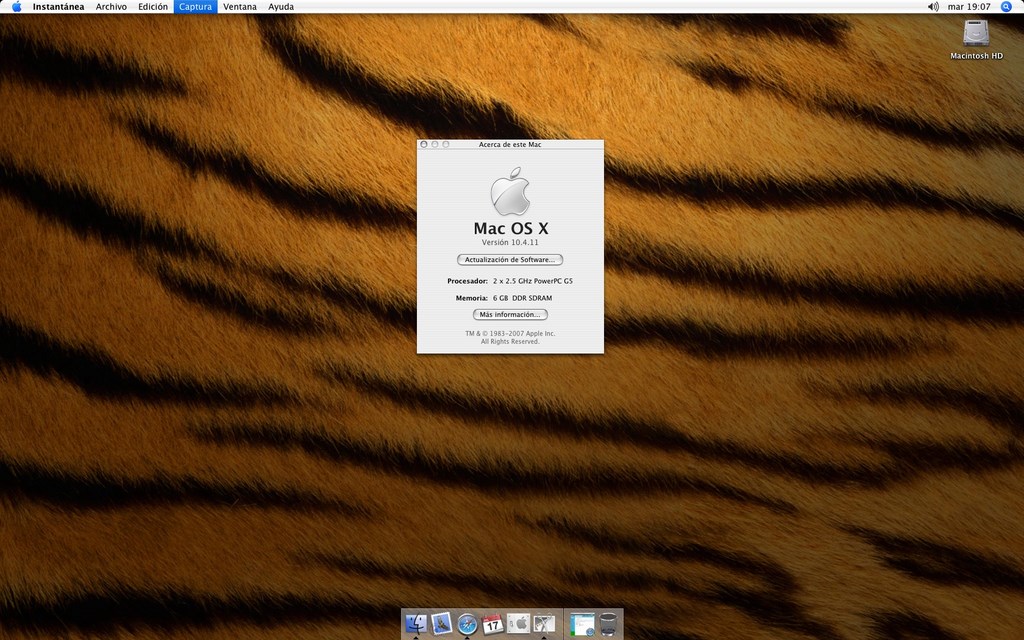Click the 2 x 2.5 GHz PowerPC G5 text
This screenshot has height=640, width=1024.
[533, 281]
